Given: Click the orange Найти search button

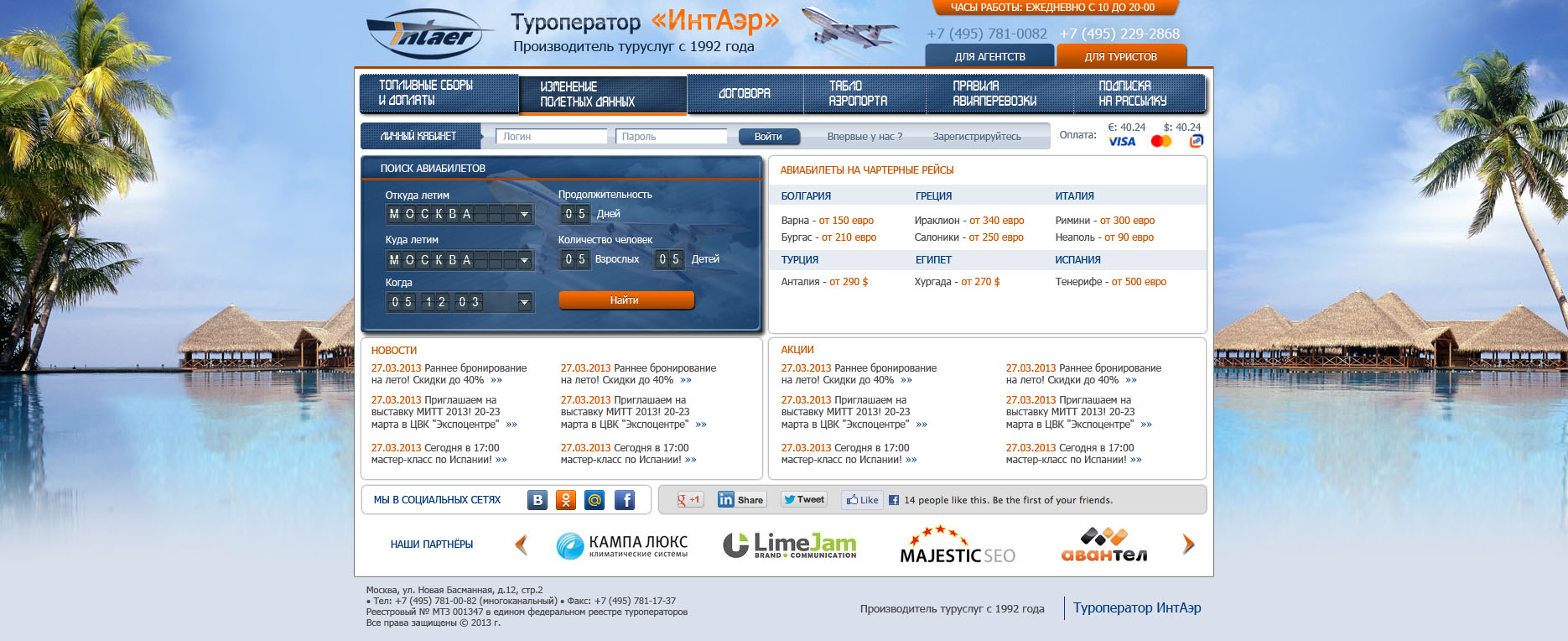Looking at the screenshot, I should pos(626,300).
